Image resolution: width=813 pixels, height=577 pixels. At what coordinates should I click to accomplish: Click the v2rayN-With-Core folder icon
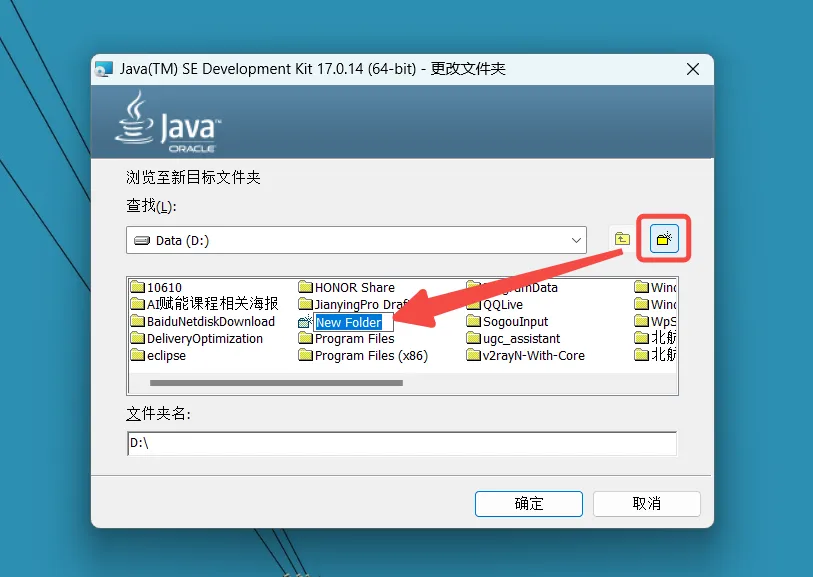(473, 355)
